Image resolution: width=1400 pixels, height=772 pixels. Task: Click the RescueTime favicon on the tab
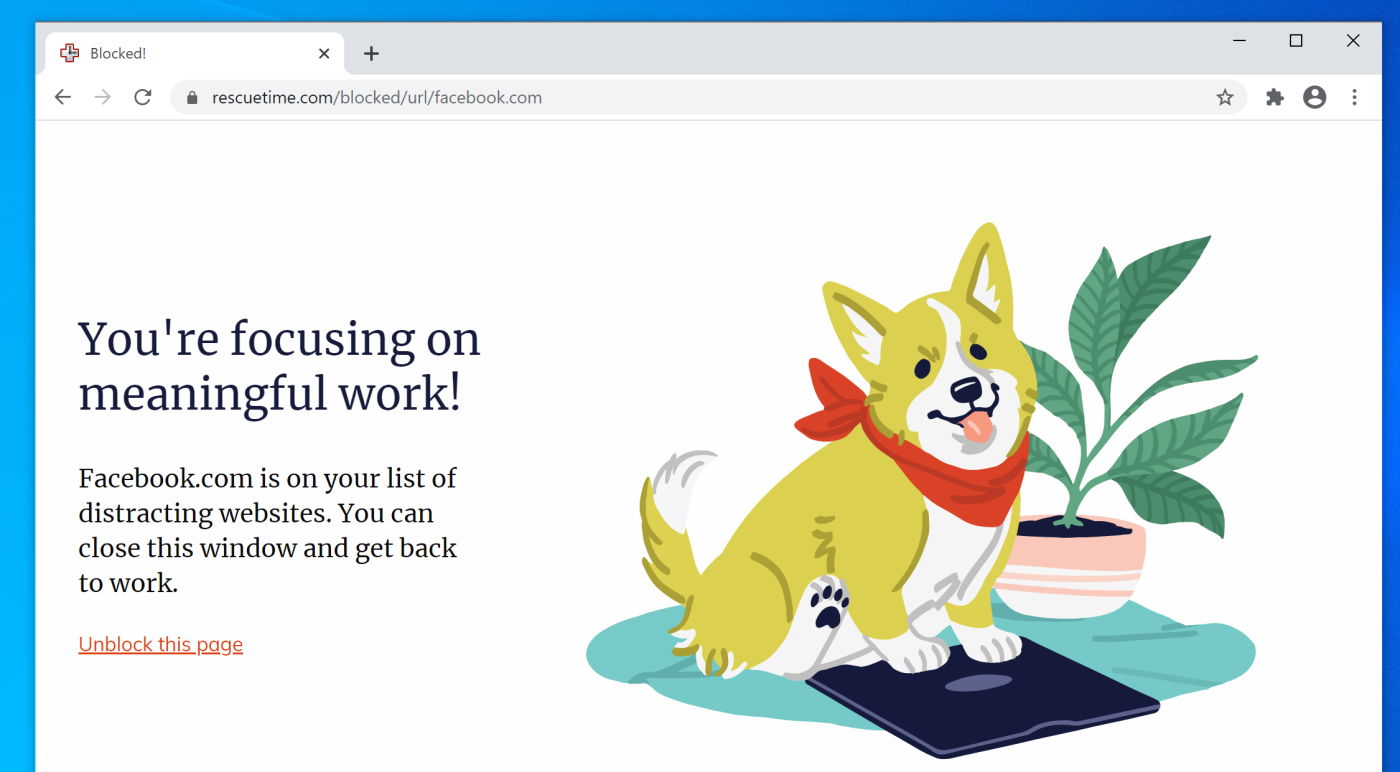[69, 53]
